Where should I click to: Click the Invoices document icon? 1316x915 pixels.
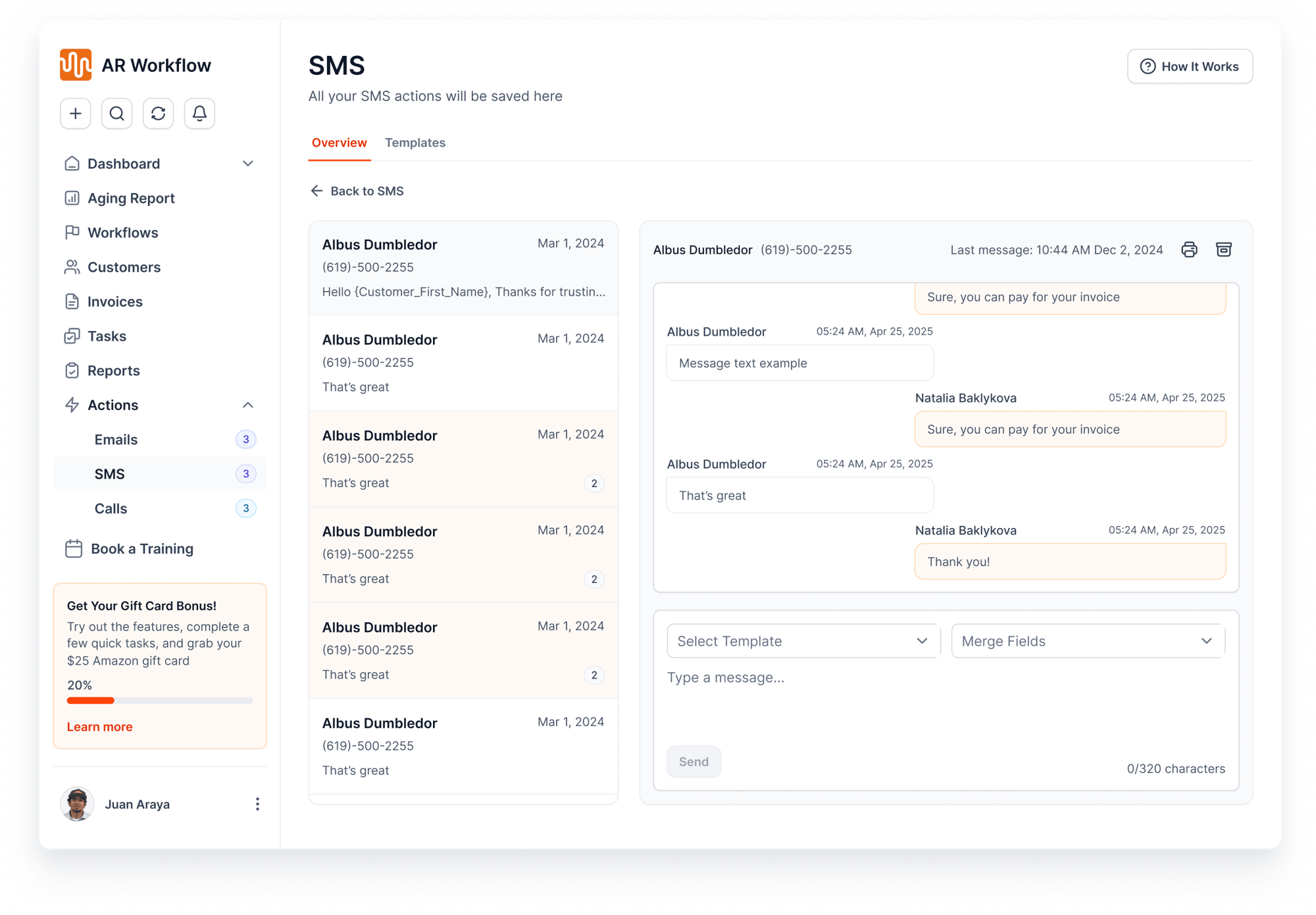pos(72,301)
